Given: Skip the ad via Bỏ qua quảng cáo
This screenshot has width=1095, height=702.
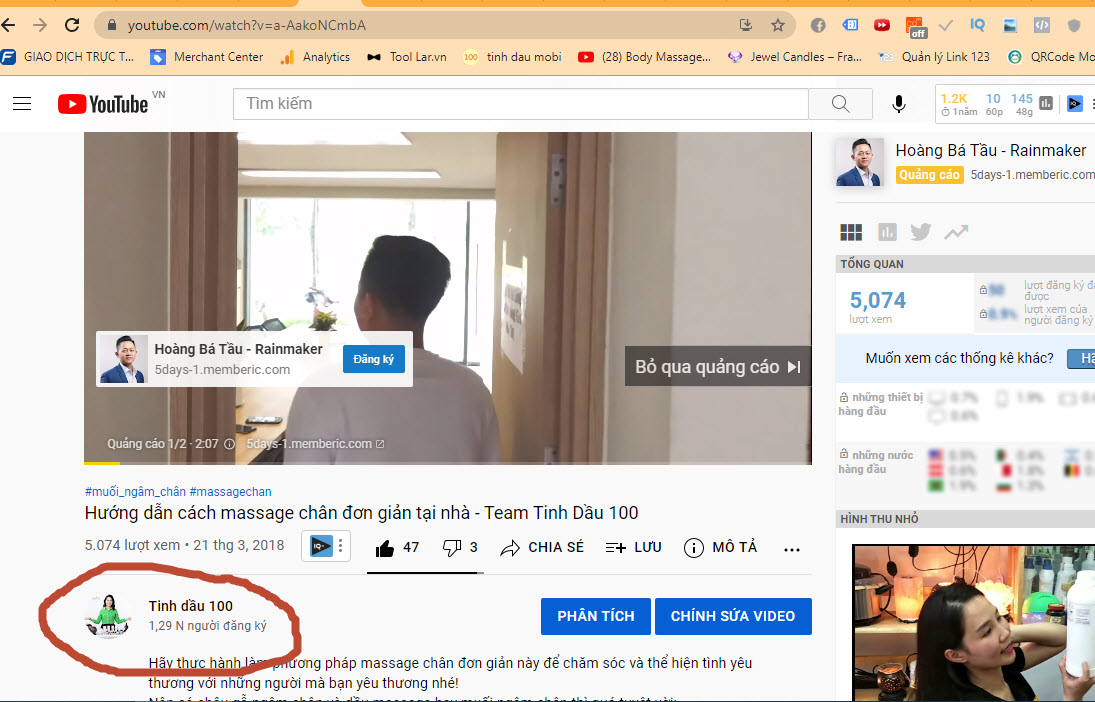Looking at the screenshot, I should click(717, 367).
